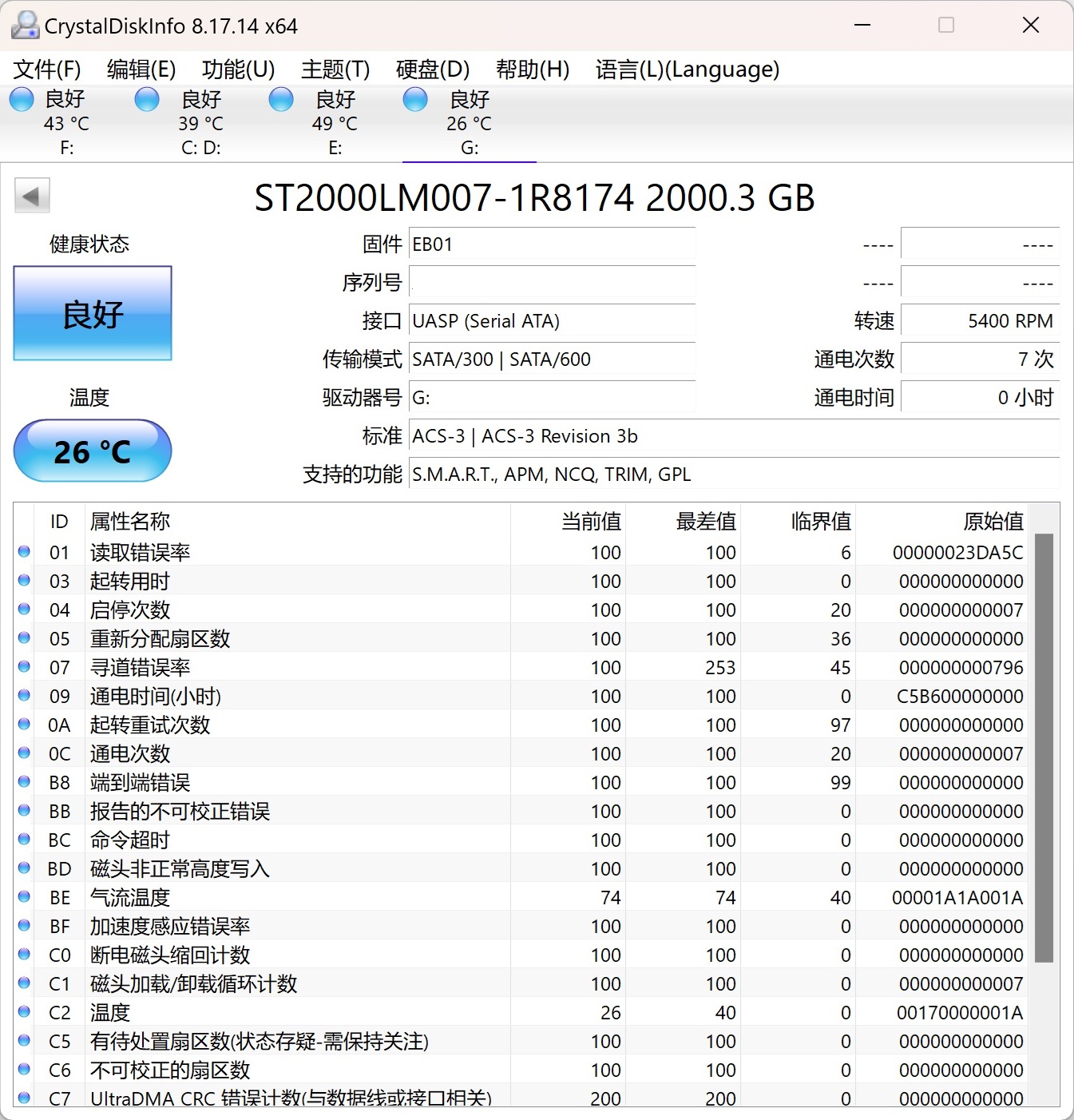The width and height of the screenshot is (1074, 1120).
Task: Open the 功能(U) menu
Action: 238,70
